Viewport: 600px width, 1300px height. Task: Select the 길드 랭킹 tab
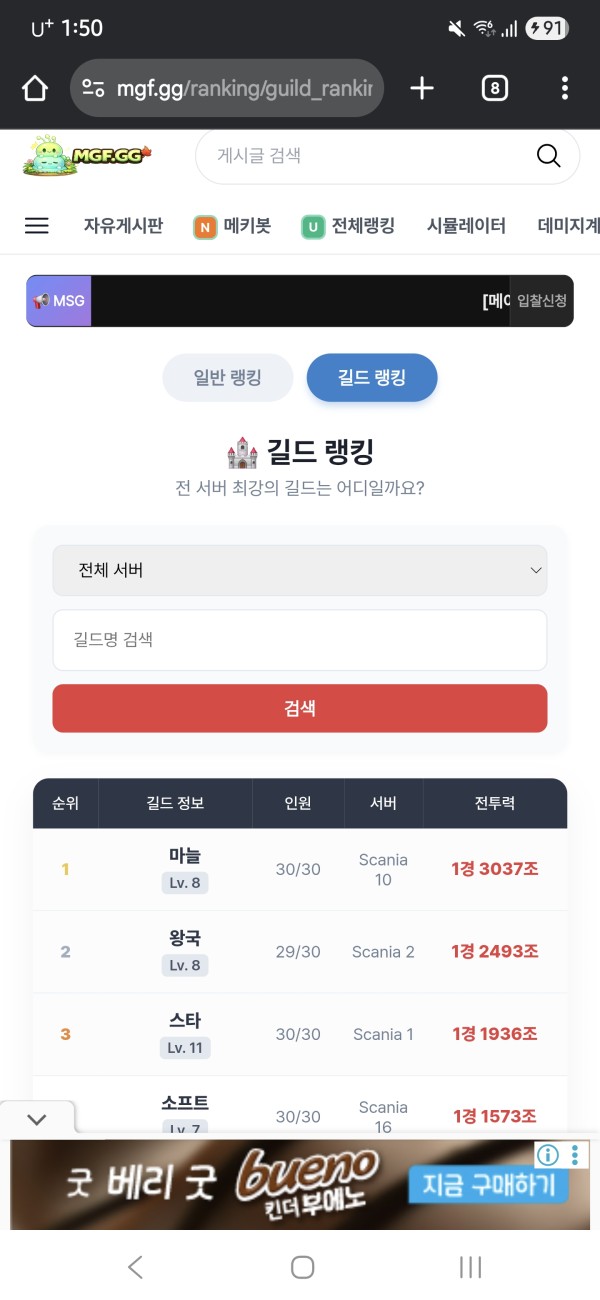[x=372, y=378]
